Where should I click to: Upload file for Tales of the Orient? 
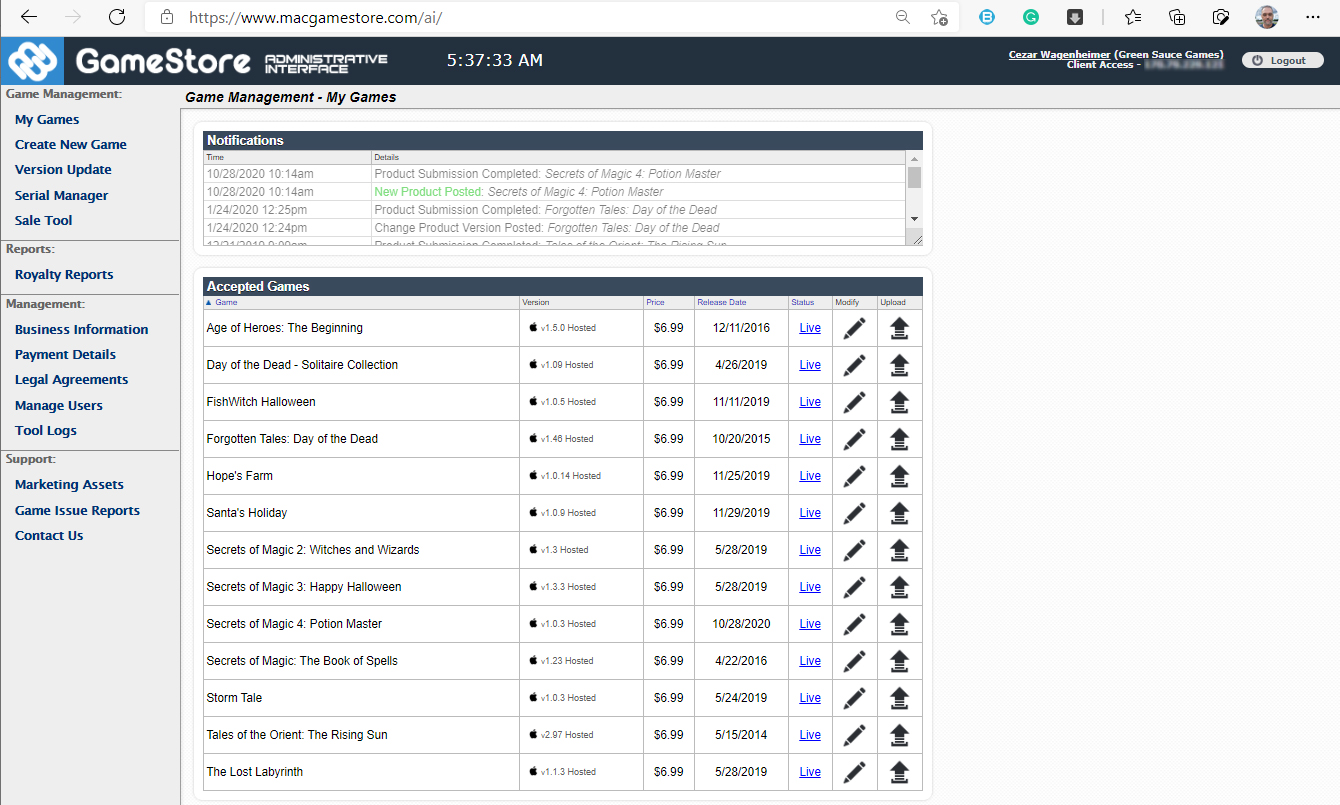899,735
